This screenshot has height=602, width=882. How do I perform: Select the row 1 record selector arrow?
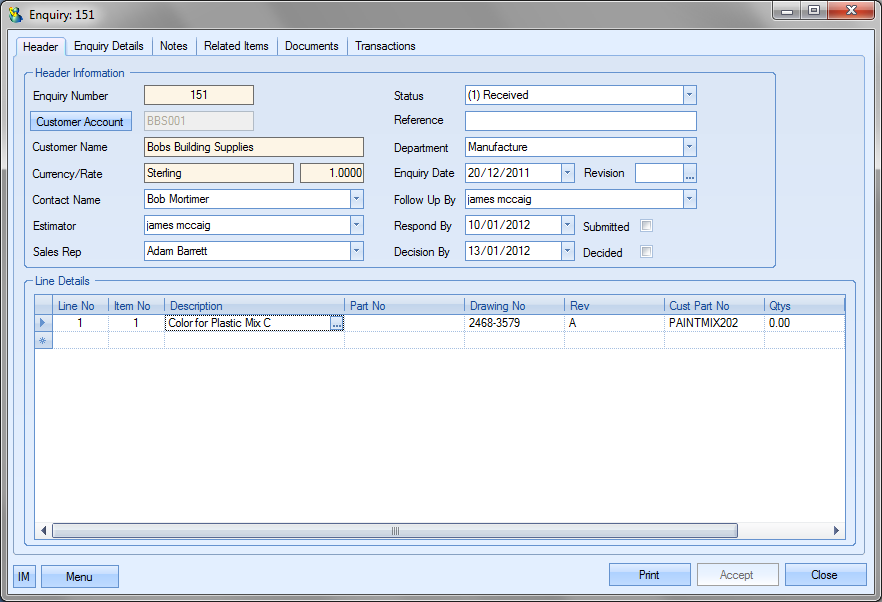pyautogui.click(x=42, y=323)
